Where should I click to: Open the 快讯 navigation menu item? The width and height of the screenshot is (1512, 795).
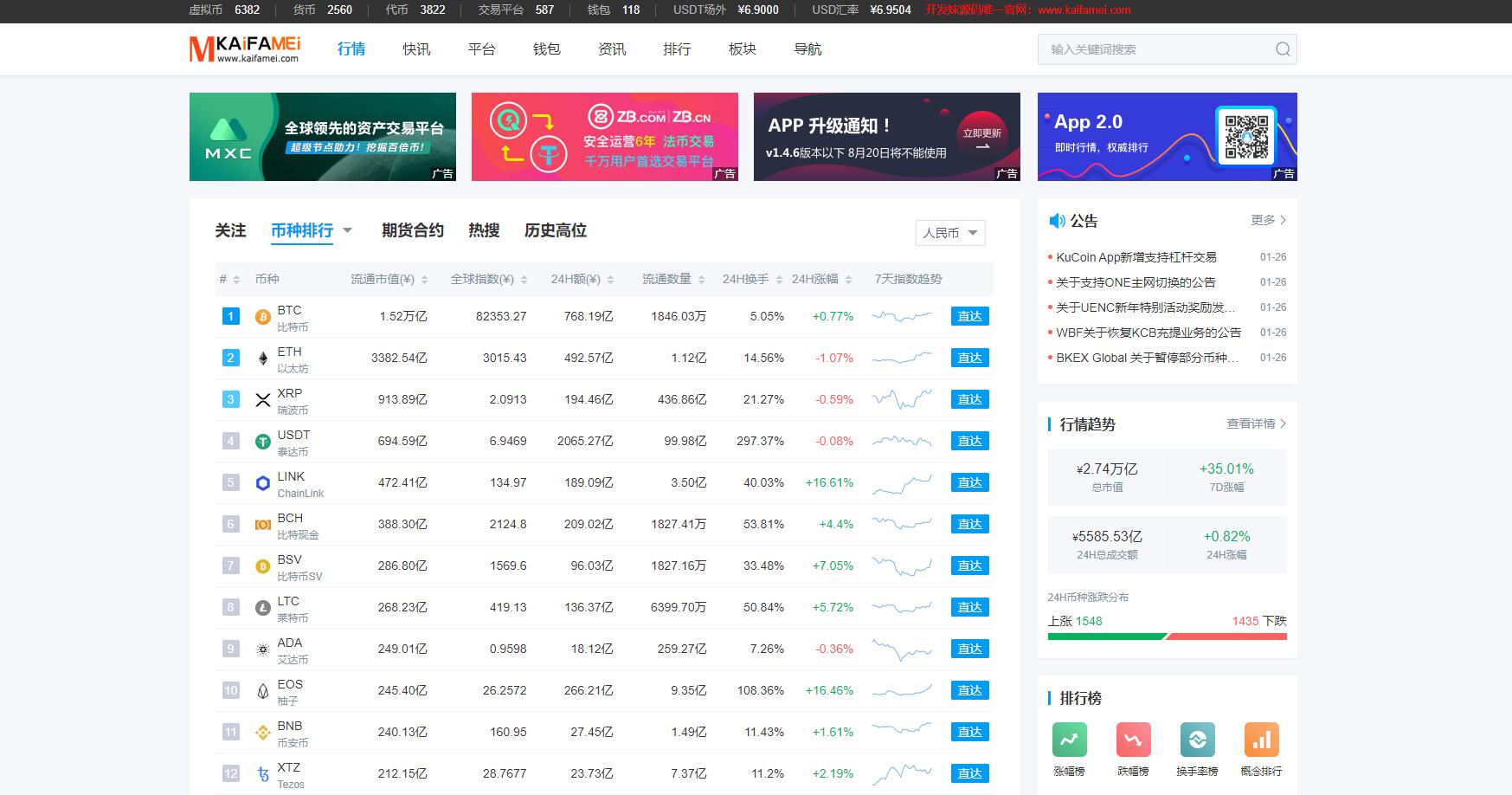pos(415,49)
